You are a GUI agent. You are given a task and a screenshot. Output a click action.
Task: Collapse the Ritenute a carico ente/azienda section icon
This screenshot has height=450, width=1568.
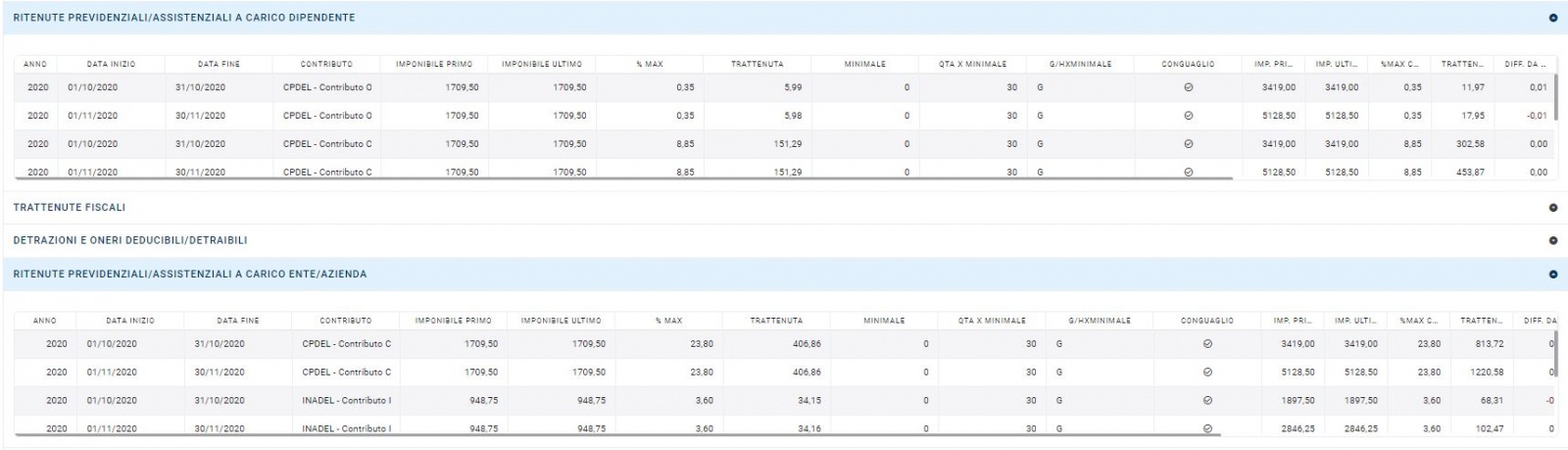1552,275
